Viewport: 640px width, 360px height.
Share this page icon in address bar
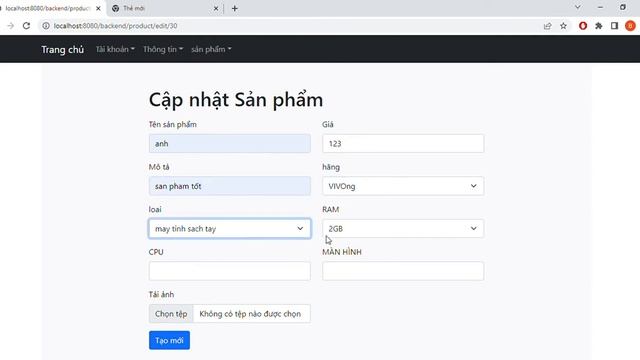click(x=547, y=26)
